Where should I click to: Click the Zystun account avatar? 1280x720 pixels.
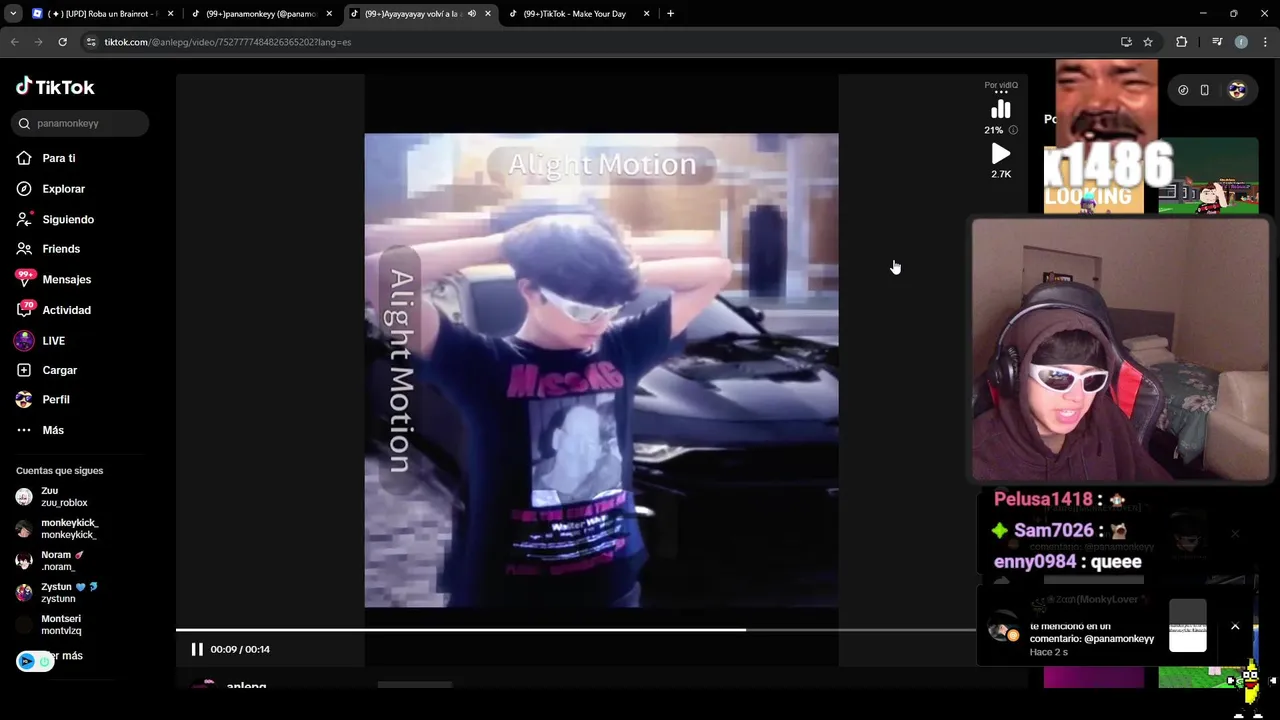24,593
